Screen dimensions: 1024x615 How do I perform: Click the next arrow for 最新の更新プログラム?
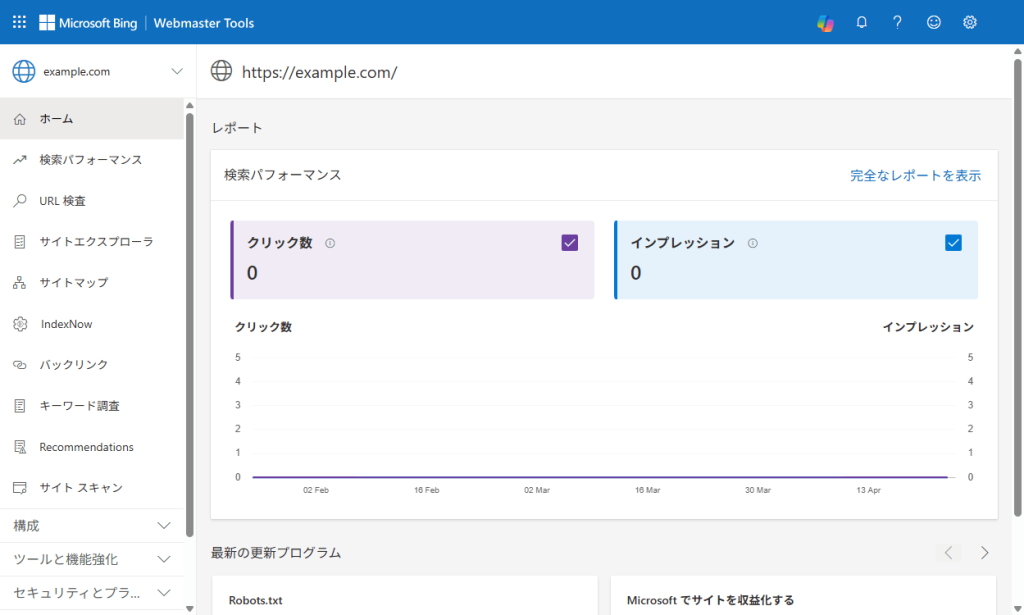(984, 552)
